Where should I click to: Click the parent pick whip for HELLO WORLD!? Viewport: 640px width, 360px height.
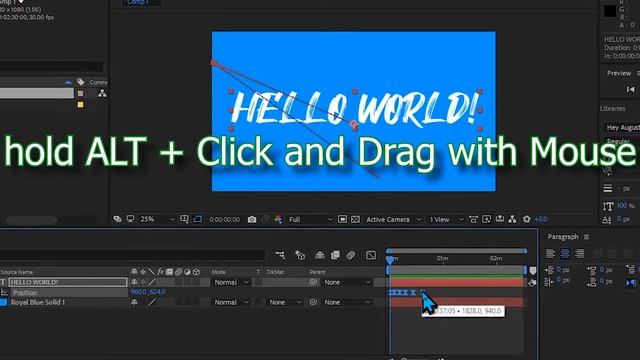click(313, 282)
